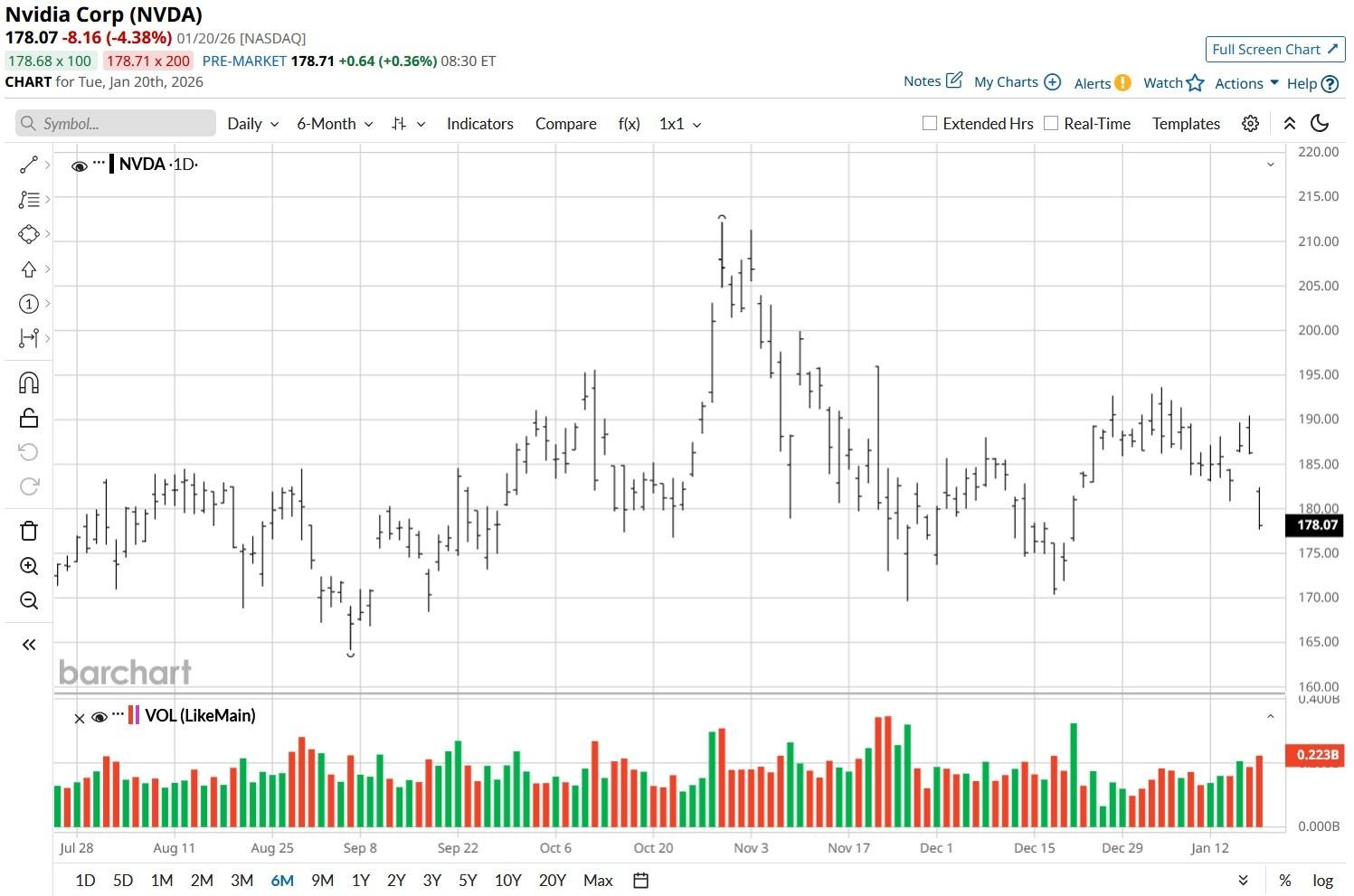The image size is (1354, 896).
Task: Select the circled number label tool
Action: (28, 304)
